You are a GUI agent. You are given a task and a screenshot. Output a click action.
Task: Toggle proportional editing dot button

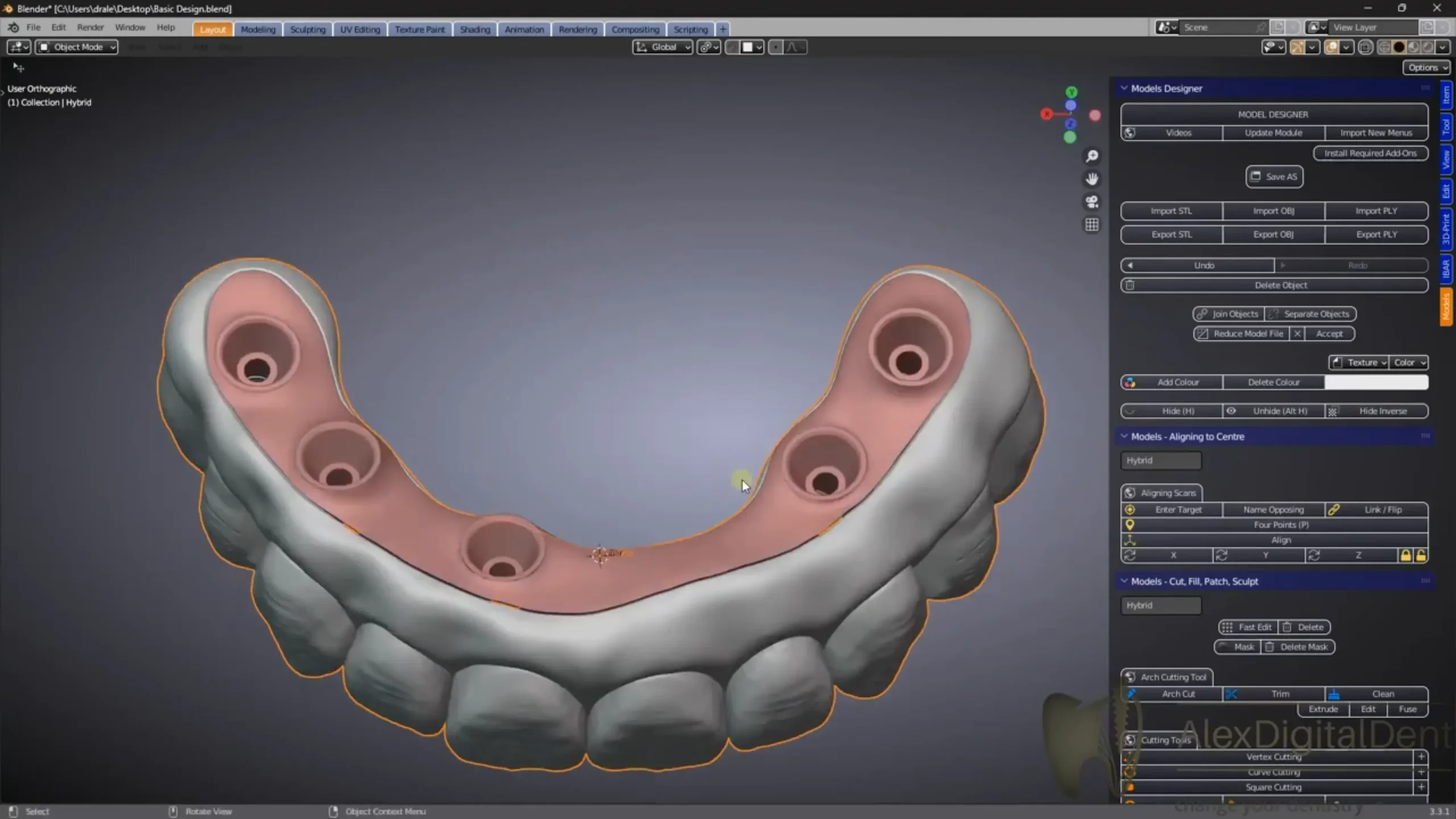coord(775,47)
